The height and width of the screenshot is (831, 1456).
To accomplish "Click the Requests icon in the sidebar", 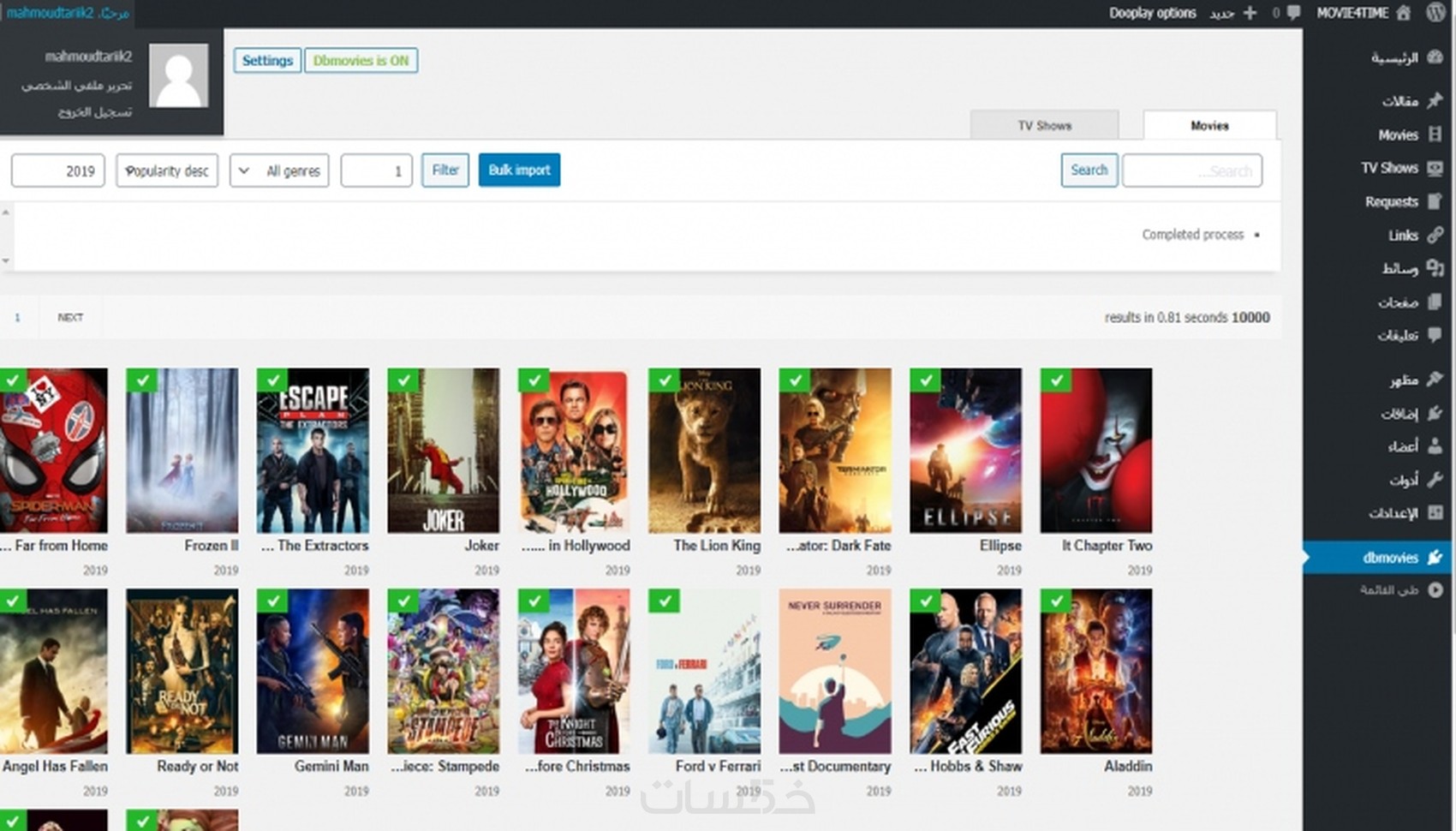I will [1435, 201].
